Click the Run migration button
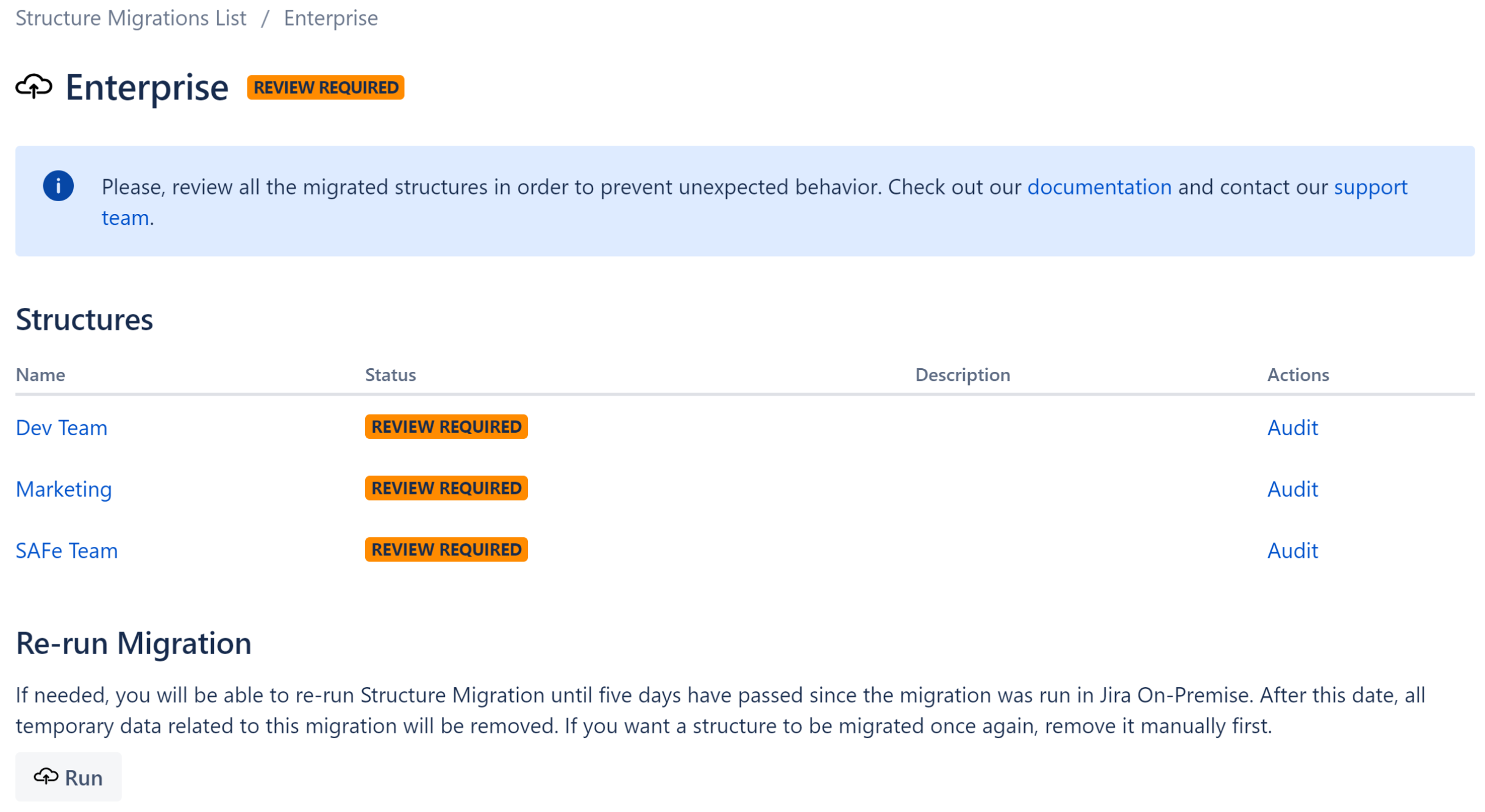 (x=69, y=777)
